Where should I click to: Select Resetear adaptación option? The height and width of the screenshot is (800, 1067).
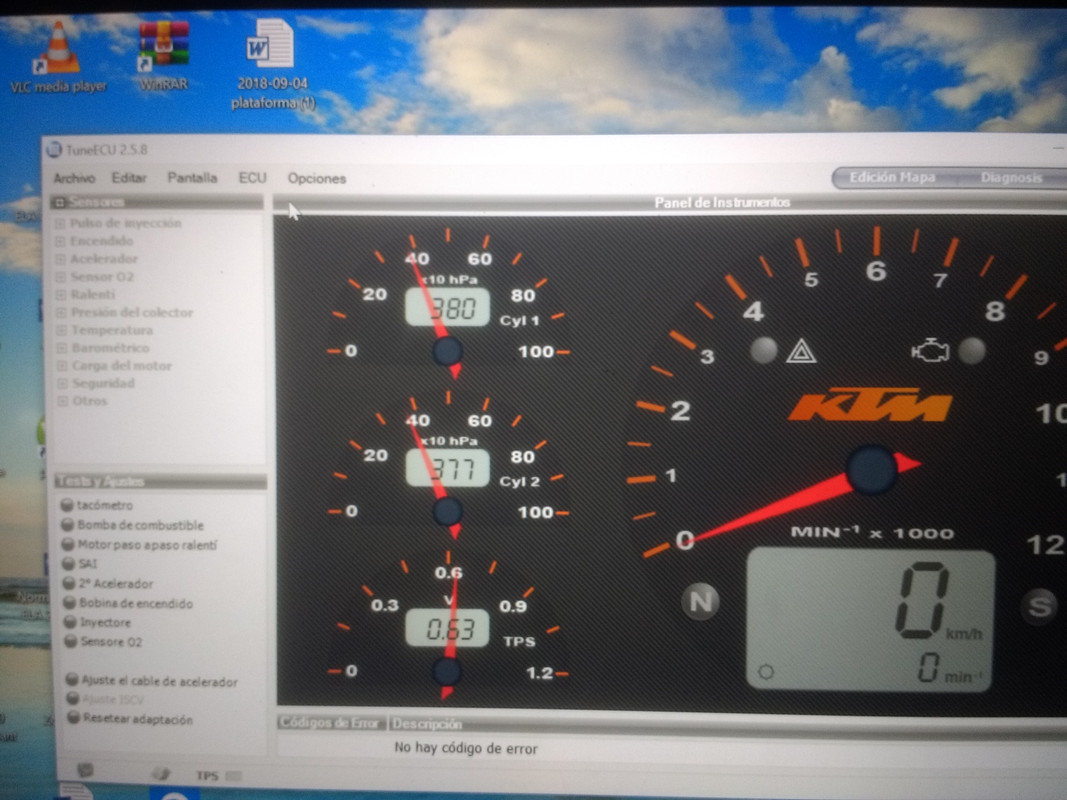(129, 718)
